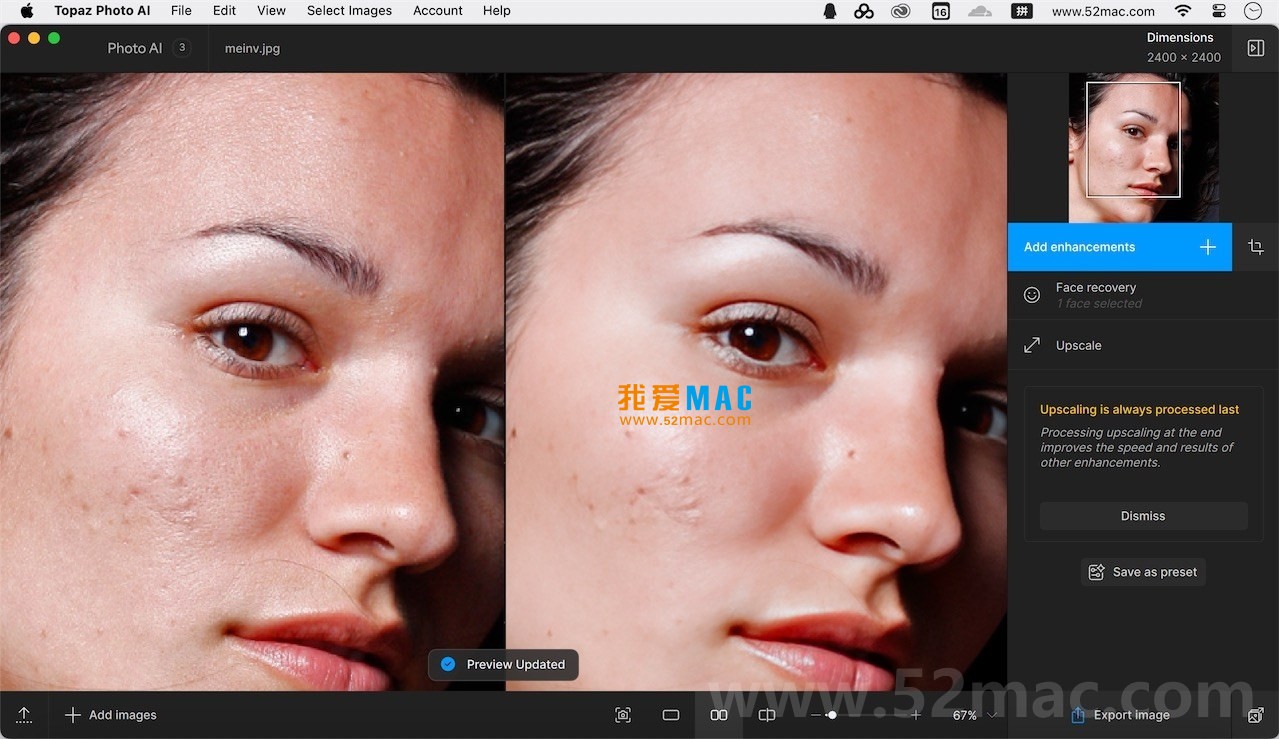Switch to split slider view layout

click(767, 715)
